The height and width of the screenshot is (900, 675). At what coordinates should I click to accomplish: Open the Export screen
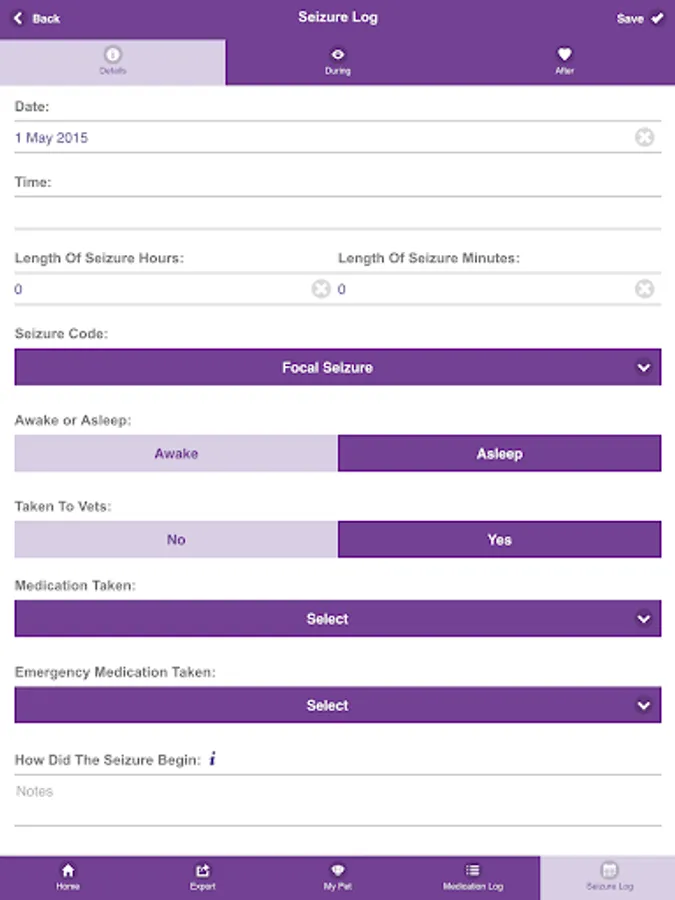point(203,877)
